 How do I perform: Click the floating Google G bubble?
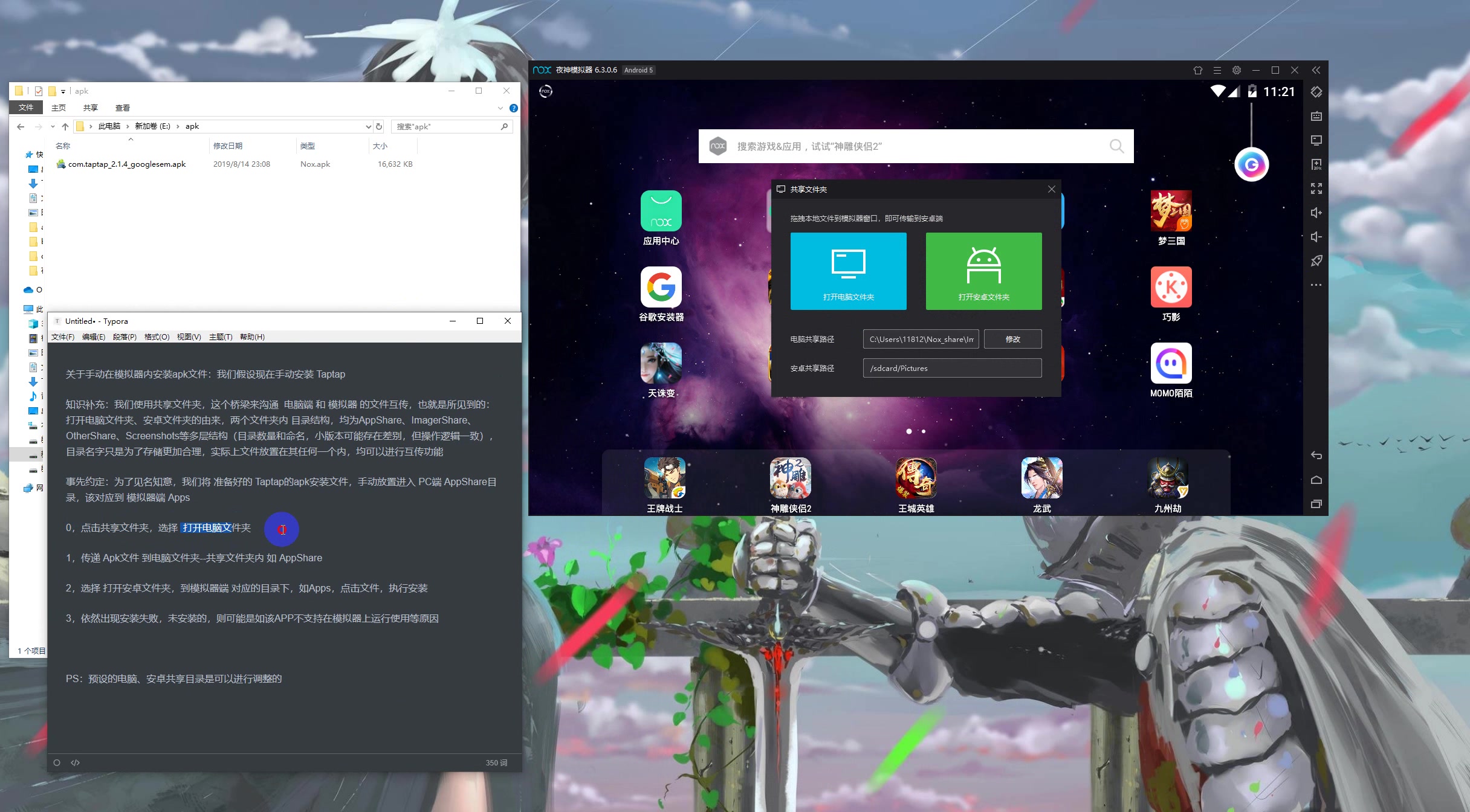tap(1251, 164)
